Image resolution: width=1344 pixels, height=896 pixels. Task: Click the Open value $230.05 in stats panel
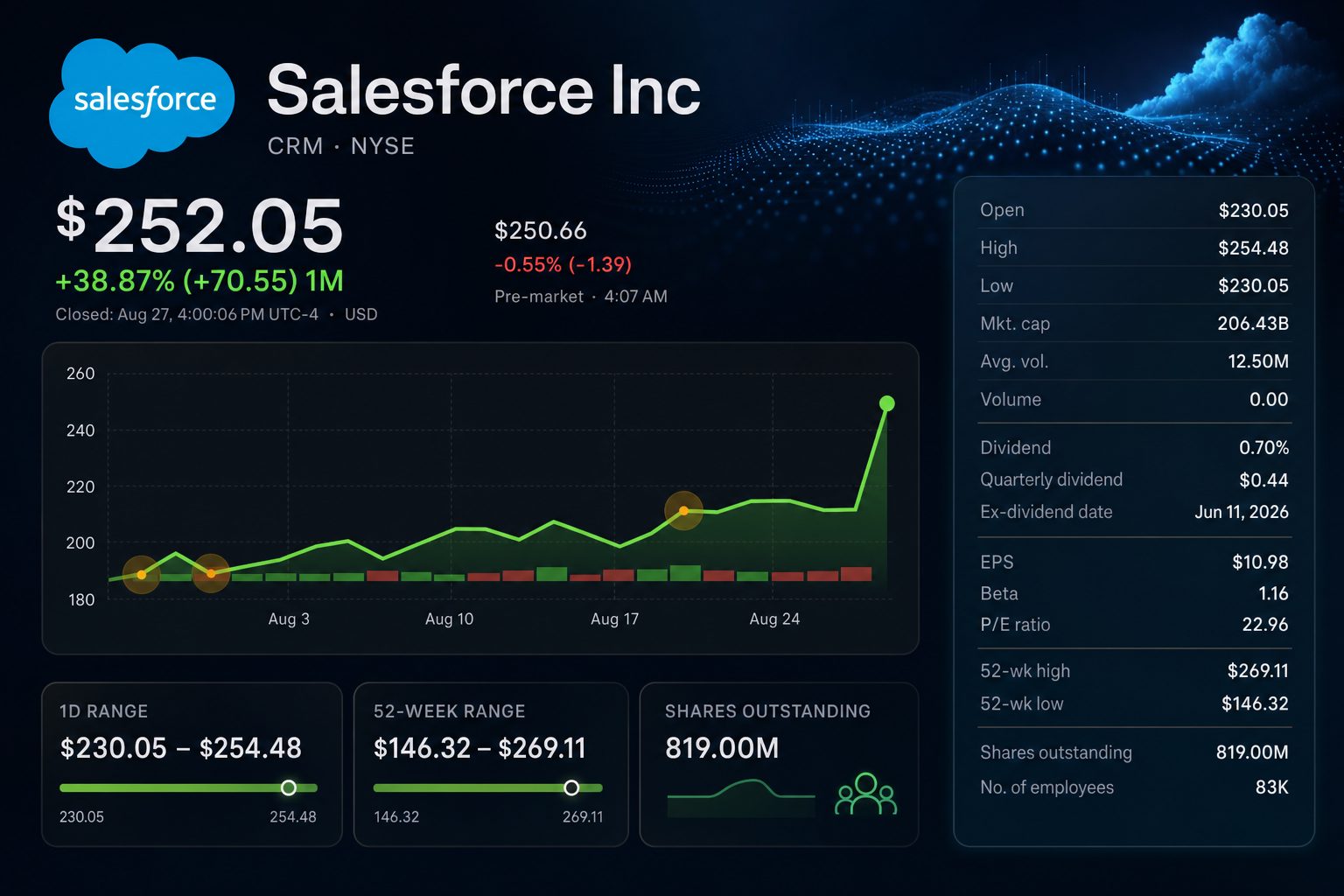pyautogui.click(x=1253, y=210)
